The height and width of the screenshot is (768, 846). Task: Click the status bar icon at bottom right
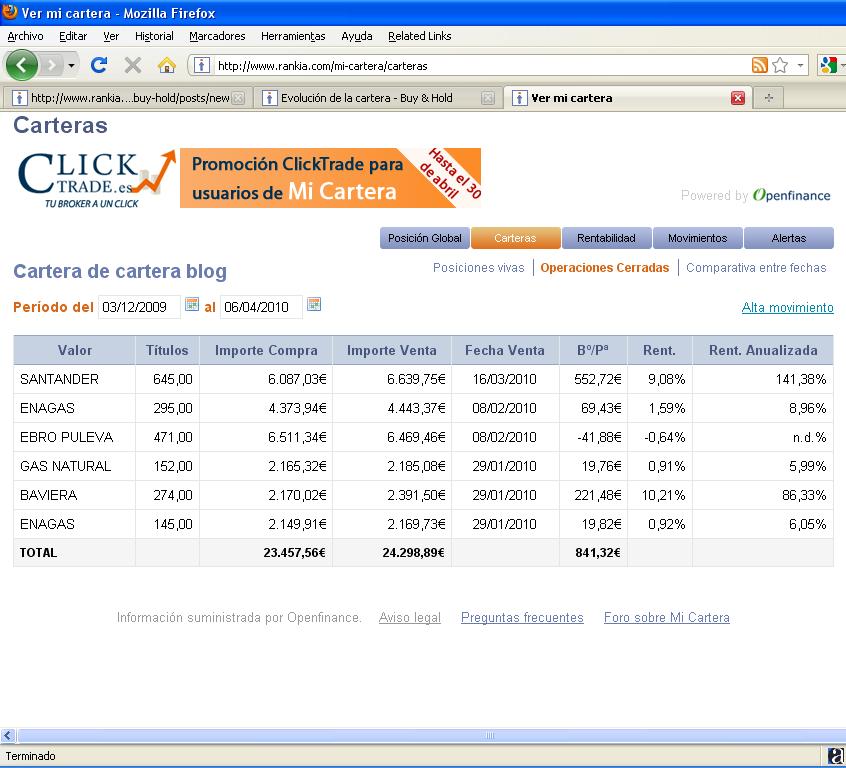(x=836, y=756)
